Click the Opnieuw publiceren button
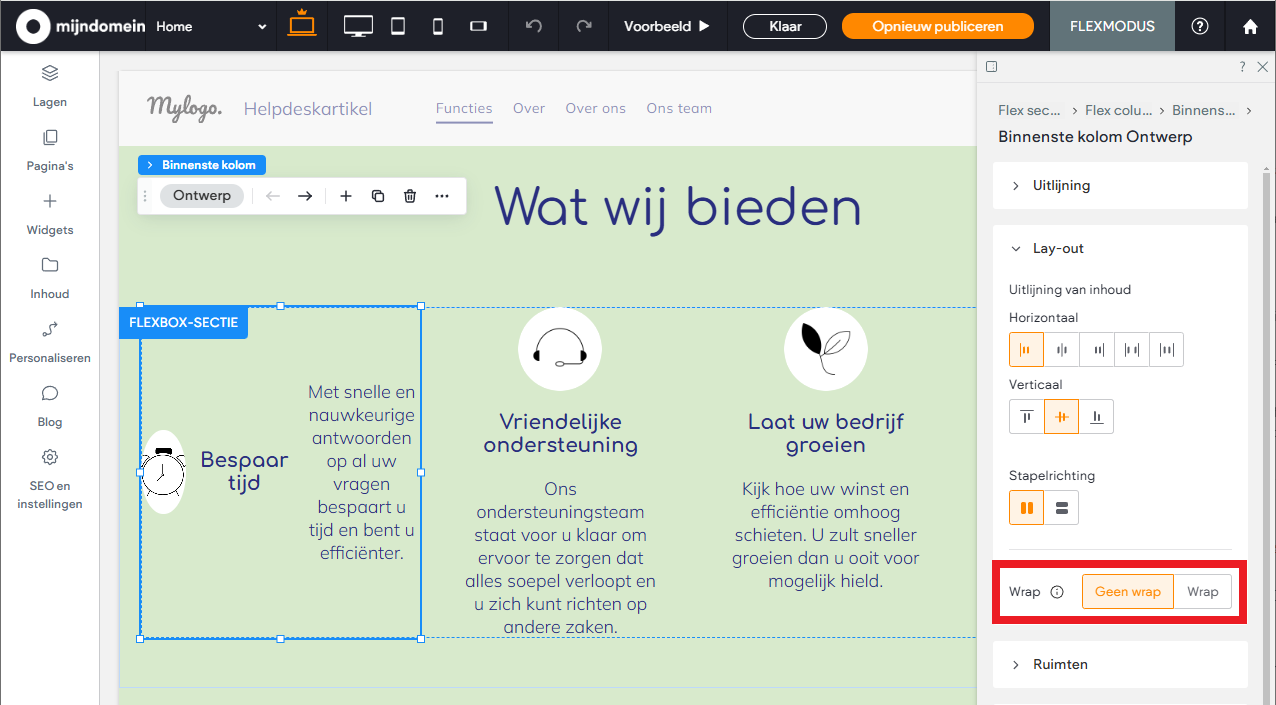The height and width of the screenshot is (705, 1276). coord(937,26)
